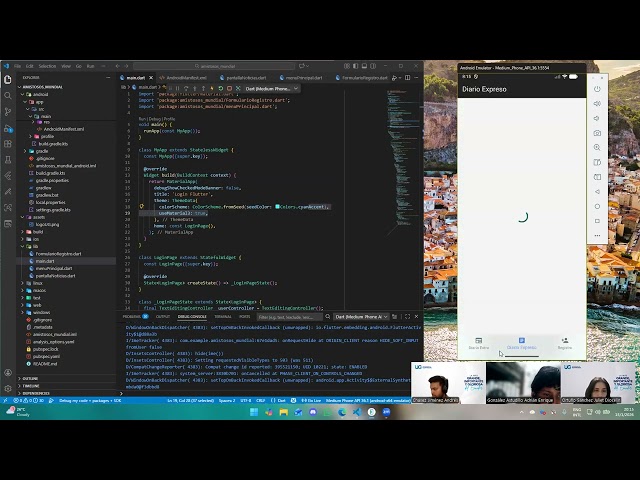Raise emulator volume with volume up icon
Image resolution: width=640 pixels, height=480 pixels.
[x=597, y=104]
